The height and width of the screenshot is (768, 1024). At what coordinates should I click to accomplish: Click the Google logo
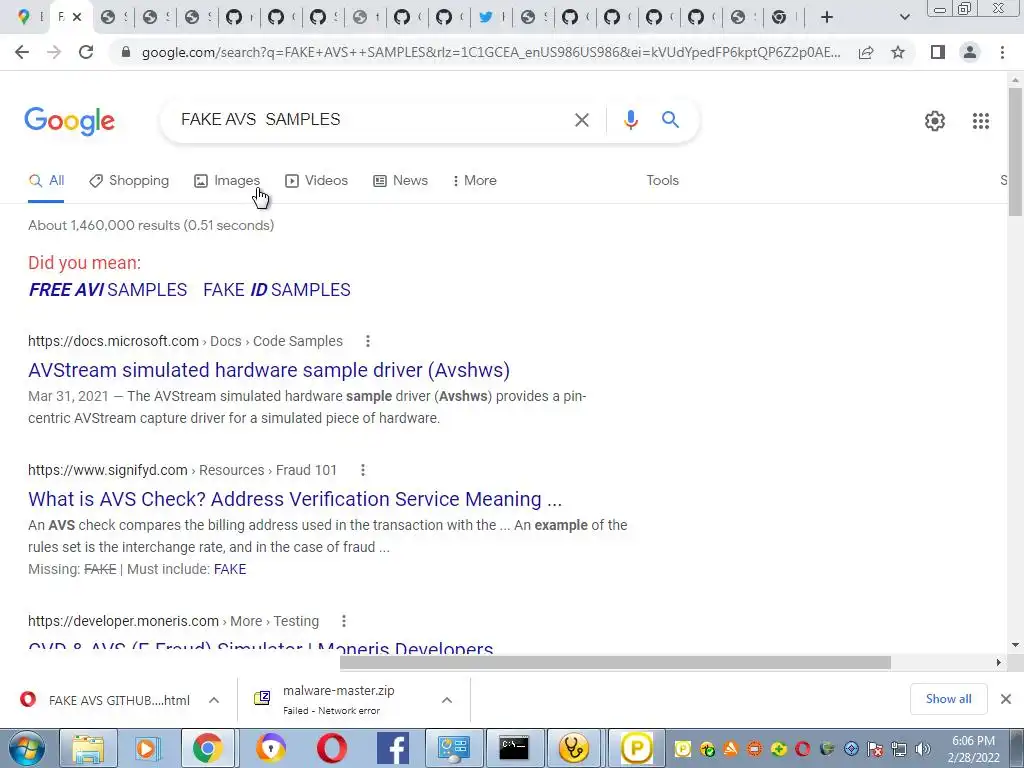(x=70, y=121)
